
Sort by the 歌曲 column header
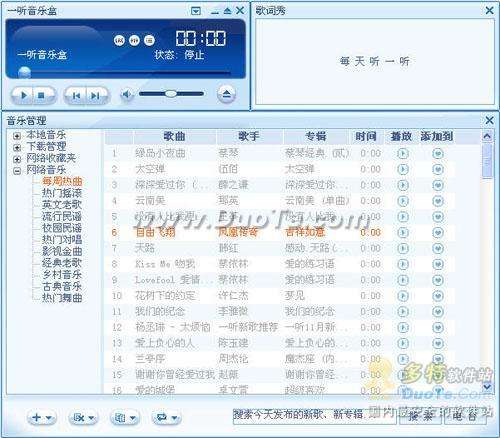(174, 137)
